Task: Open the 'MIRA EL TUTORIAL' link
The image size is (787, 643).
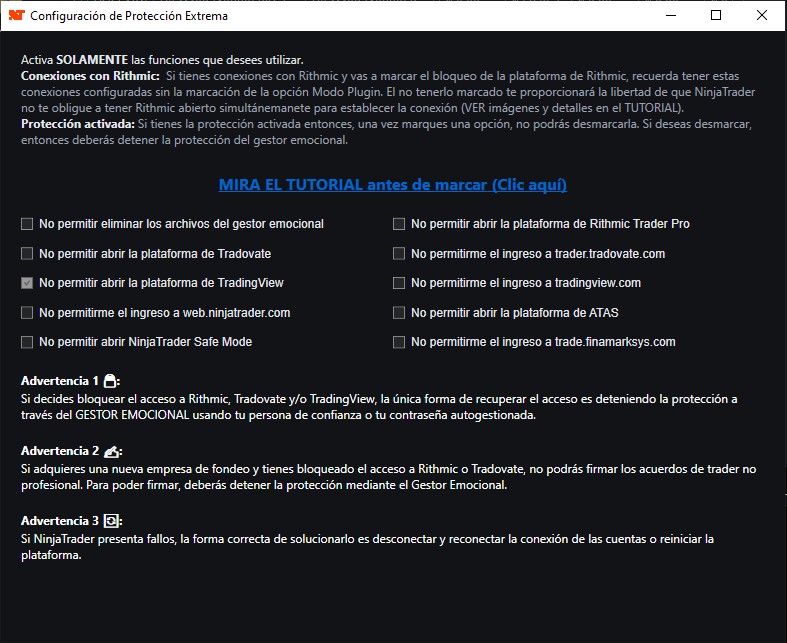Action: click(x=393, y=185)
